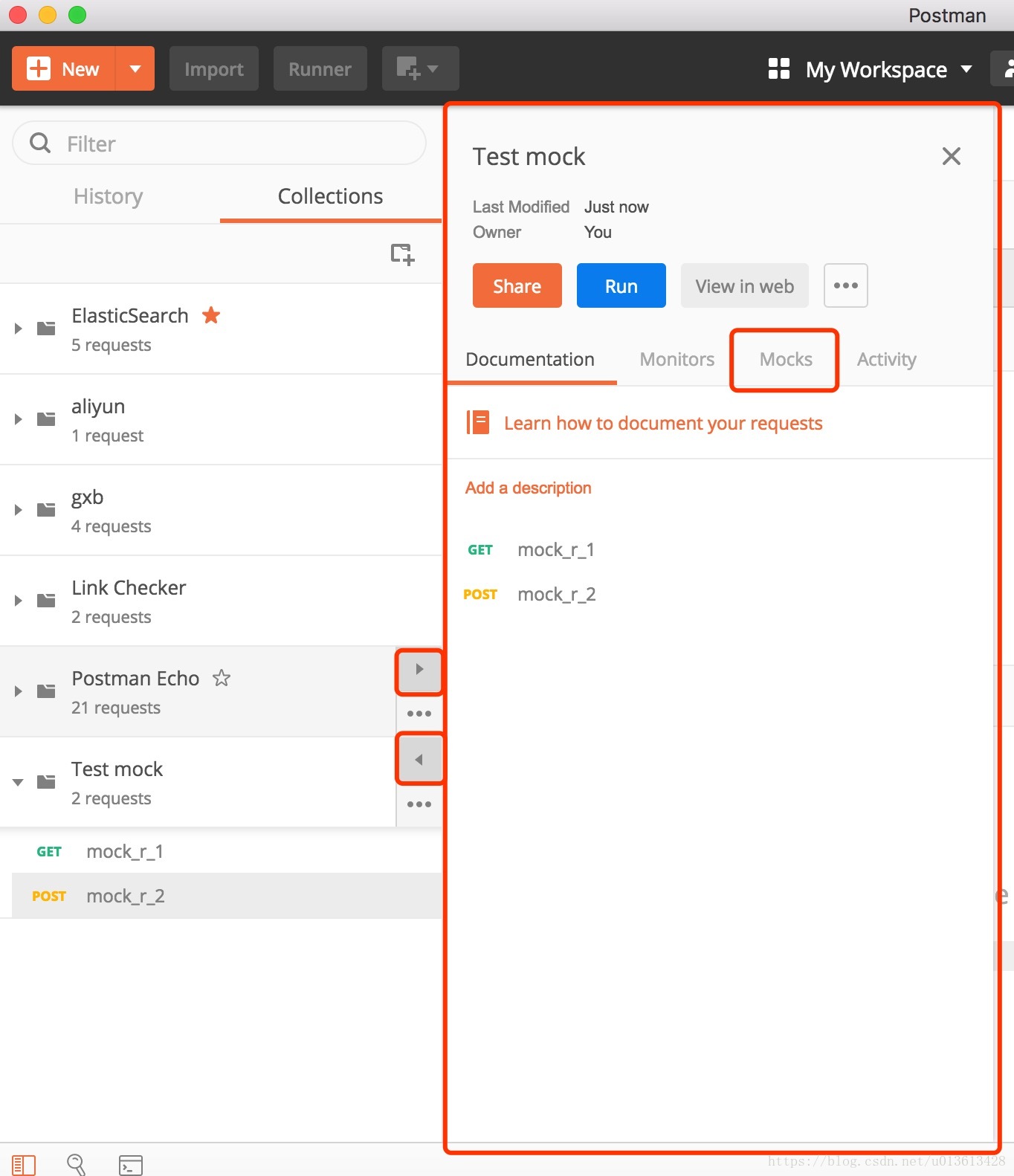Open the My Workspace switcher
The height and width of the screenshot is (1176, 1014).
coord(889,69)
